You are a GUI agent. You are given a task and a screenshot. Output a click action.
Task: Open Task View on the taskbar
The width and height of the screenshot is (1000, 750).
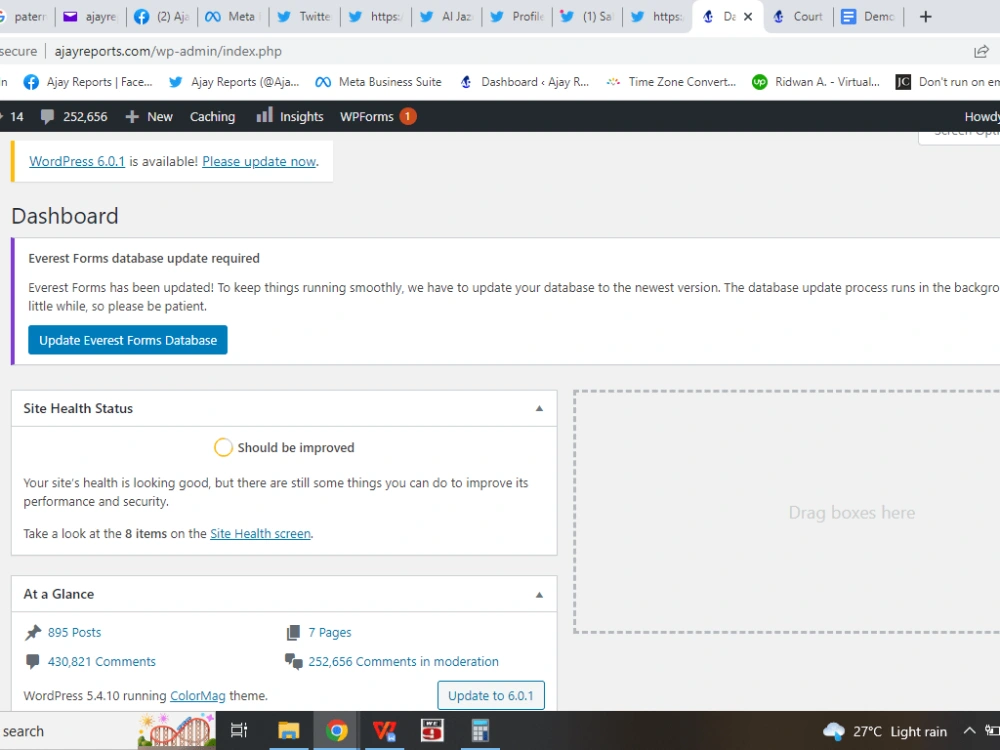(x=239, y=730)
